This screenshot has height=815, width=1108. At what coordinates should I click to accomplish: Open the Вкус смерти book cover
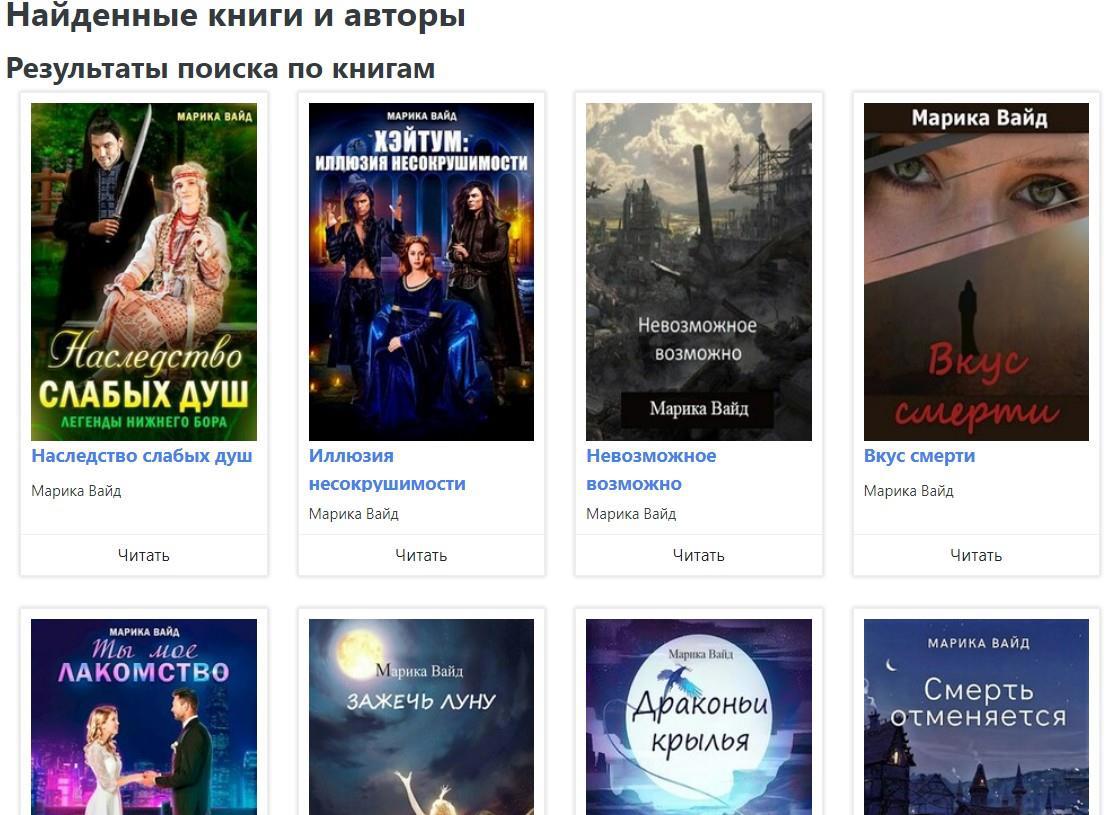pos(976,272)
